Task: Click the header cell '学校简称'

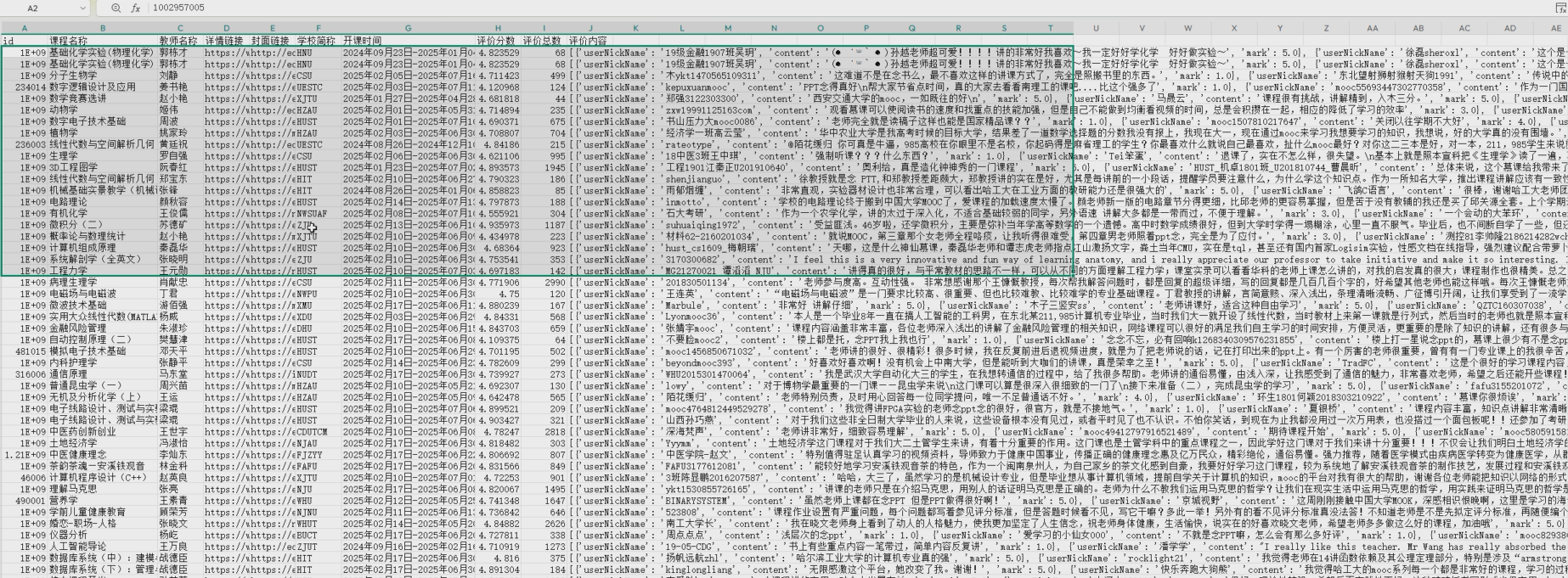Action: (317, 40)
